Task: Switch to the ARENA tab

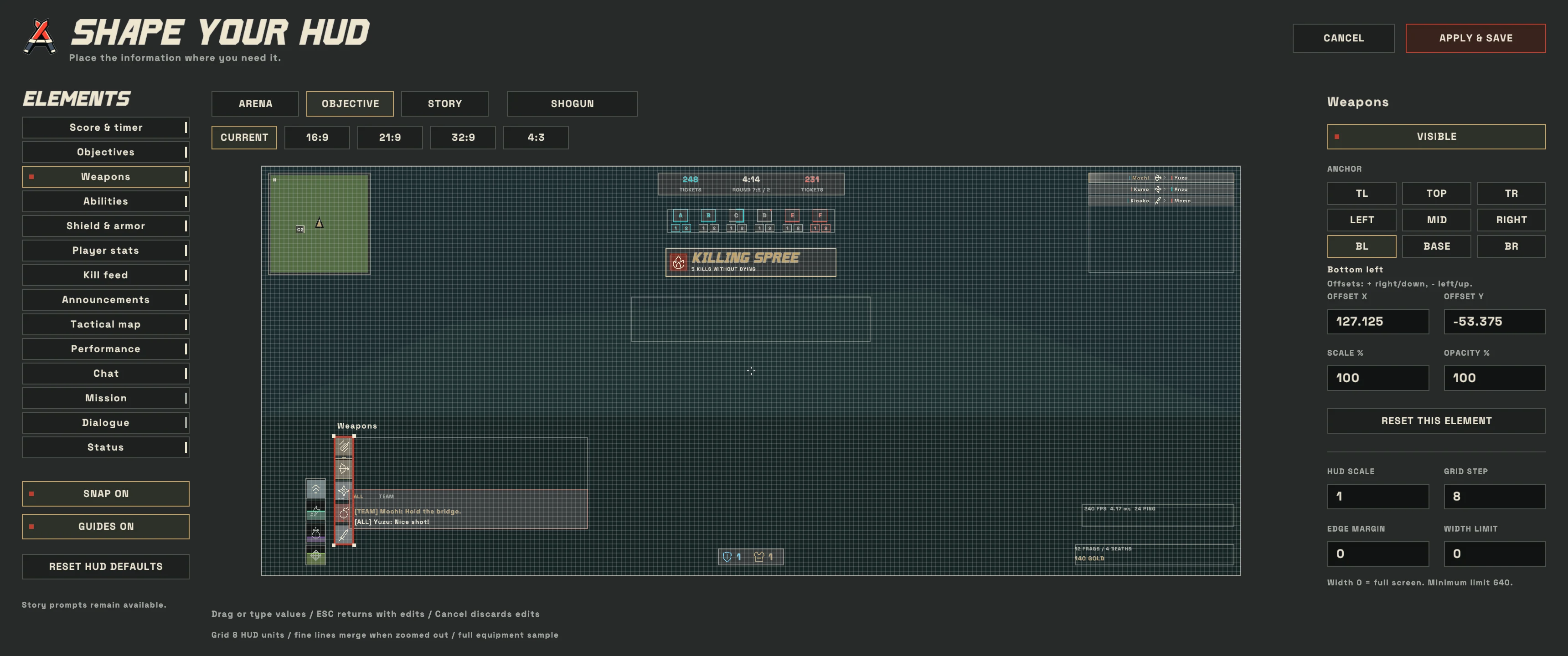Action: coord(255,103)
